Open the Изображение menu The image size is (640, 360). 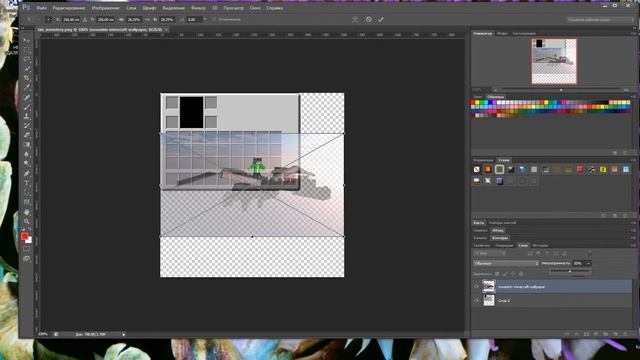(106, 8)
